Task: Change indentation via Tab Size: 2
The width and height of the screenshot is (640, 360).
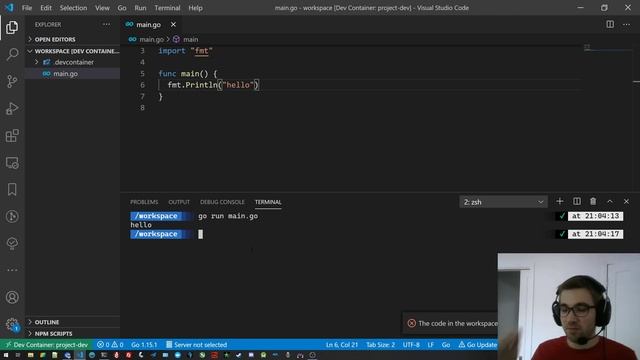Action: [380, 344]
